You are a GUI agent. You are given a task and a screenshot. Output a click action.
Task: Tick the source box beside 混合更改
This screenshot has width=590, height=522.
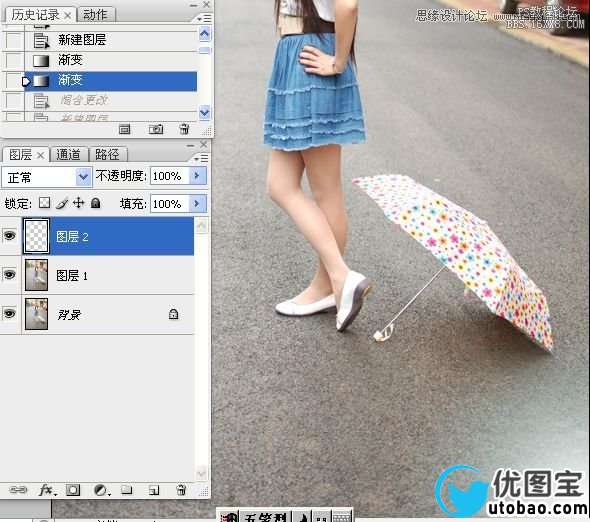(14, 101)
